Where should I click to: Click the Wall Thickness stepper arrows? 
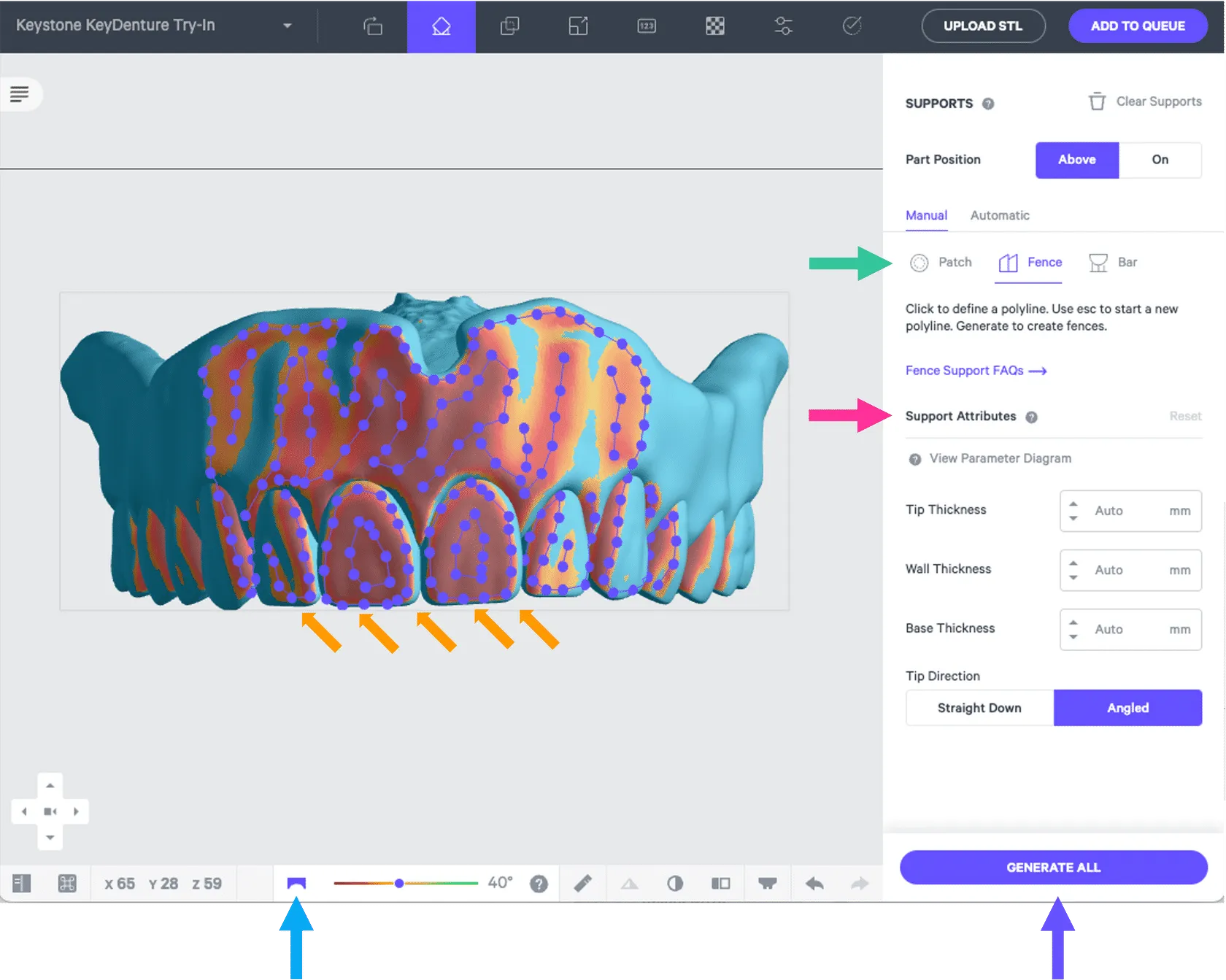[1073, 570]
